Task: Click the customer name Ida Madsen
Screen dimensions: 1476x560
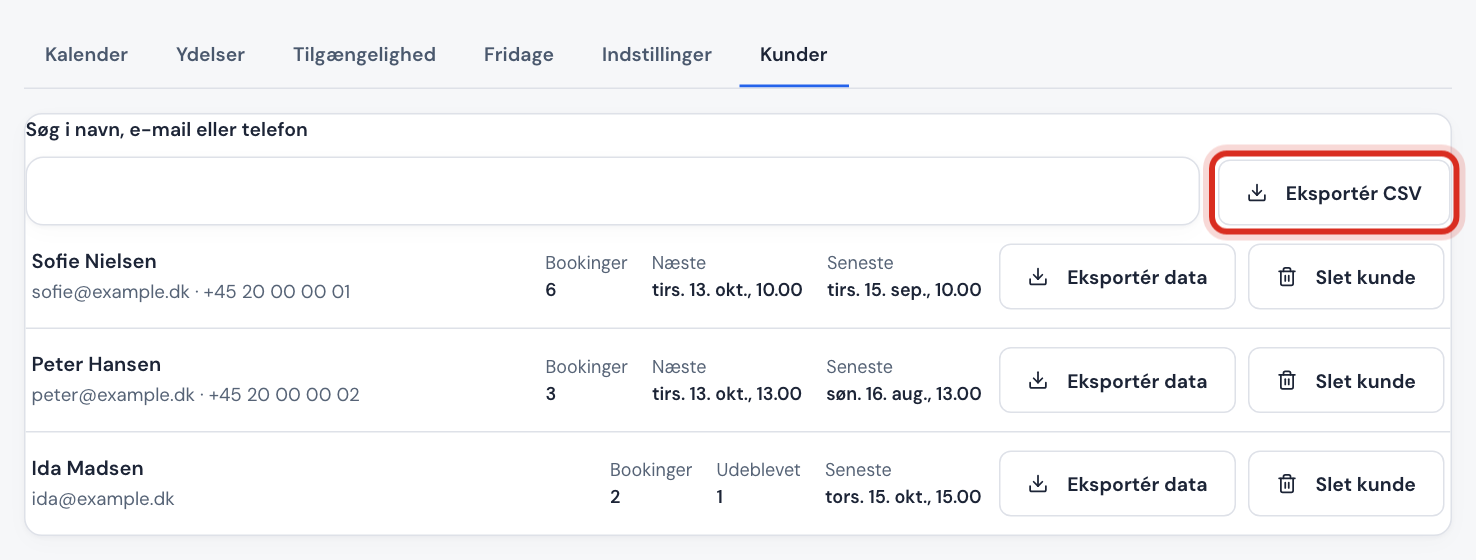Action: (87, 468)
